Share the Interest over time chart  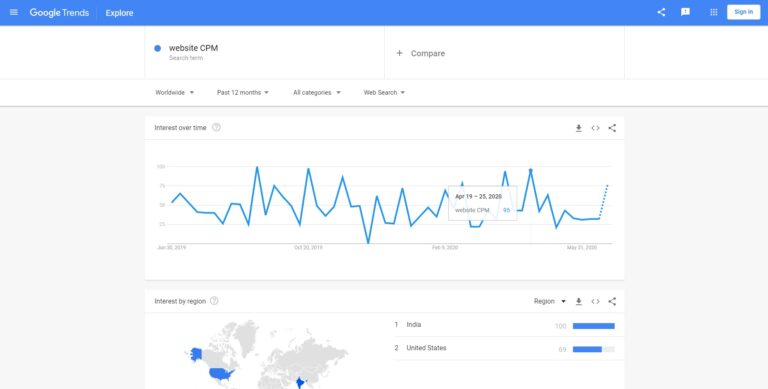(612, 128)
